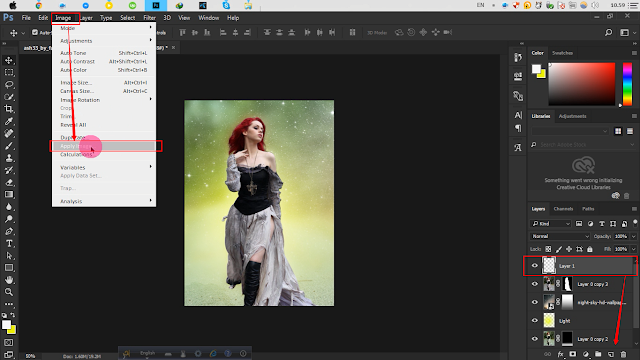Open the Filter menu
The height and width of the screenshot is (360, 640).
tap(149, 18)
